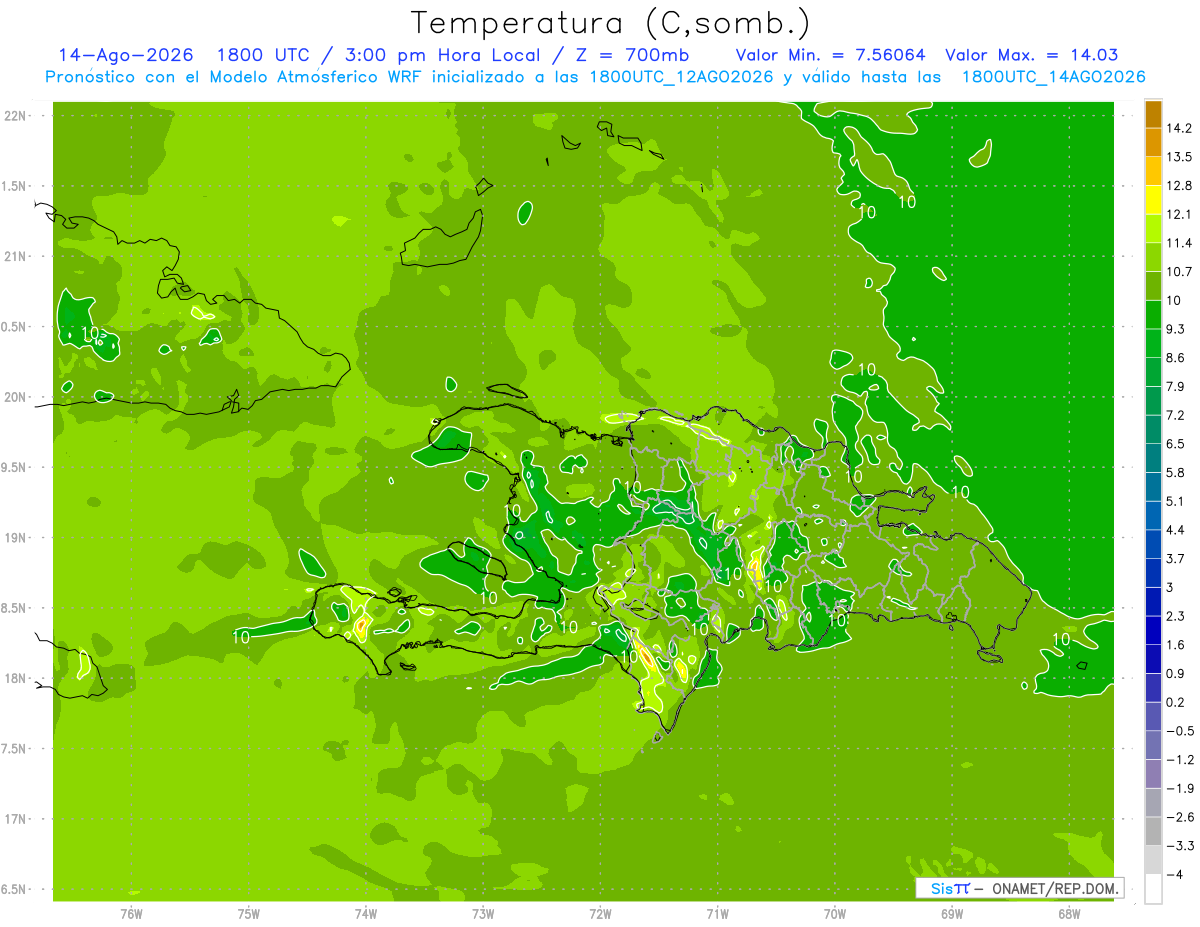This screenshot has width=1200, height=927.
Task: Click the title 'Temperatura (C,somb.)'
Action: tap(610, 23)
